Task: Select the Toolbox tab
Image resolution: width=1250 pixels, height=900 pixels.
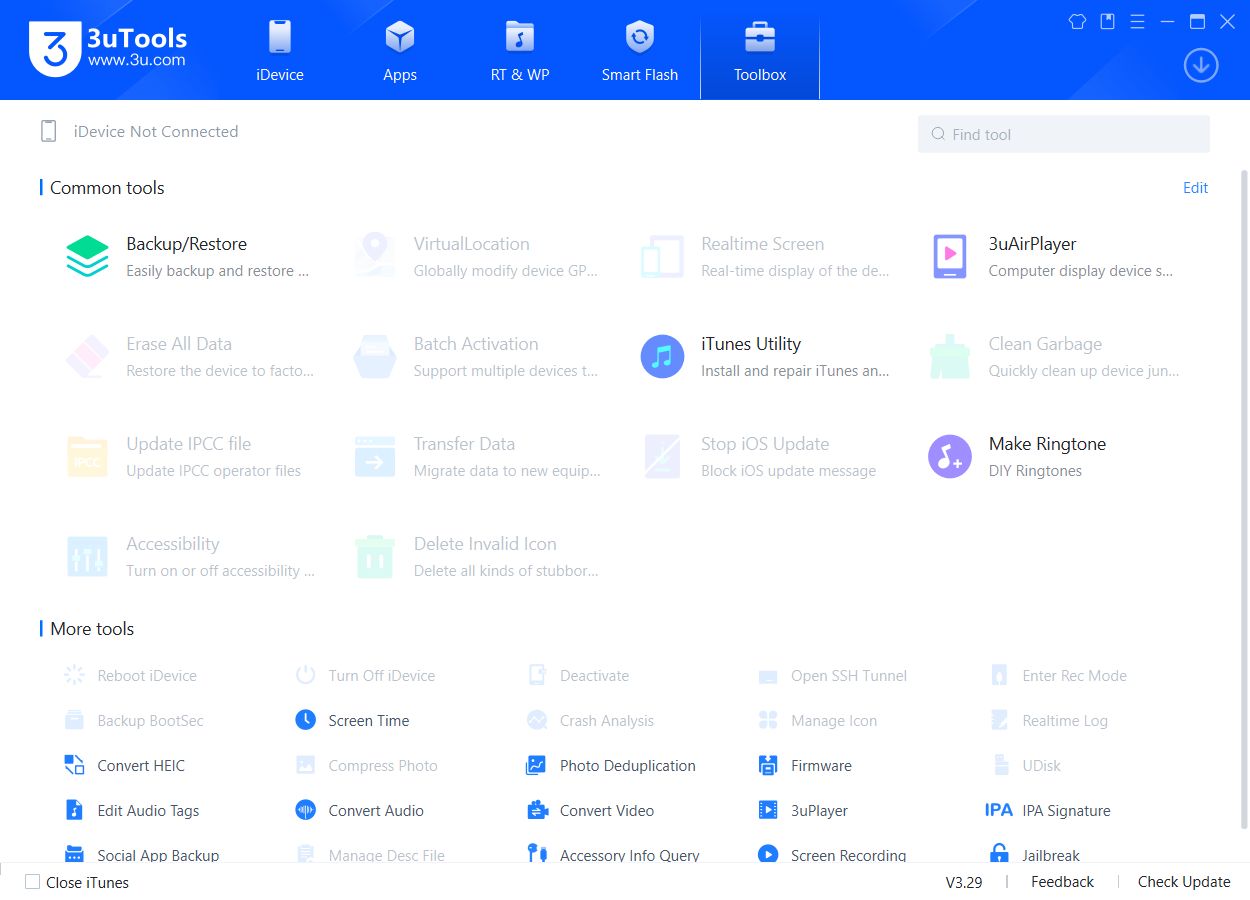Action: pos(760,50)
